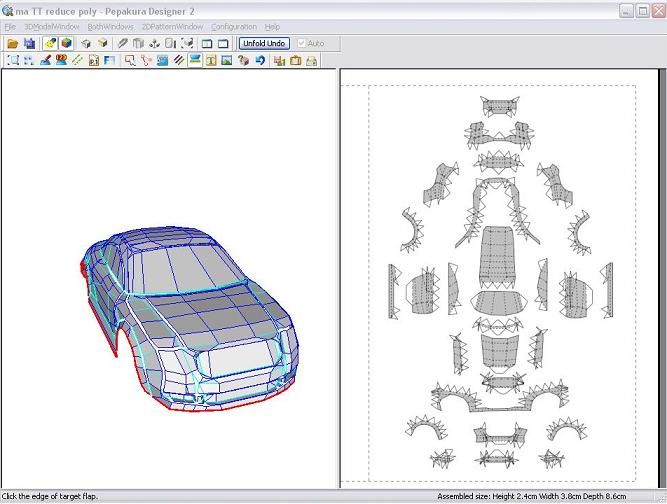
Task: Click the select-rectangle tool icon
Action: point(12,60)
